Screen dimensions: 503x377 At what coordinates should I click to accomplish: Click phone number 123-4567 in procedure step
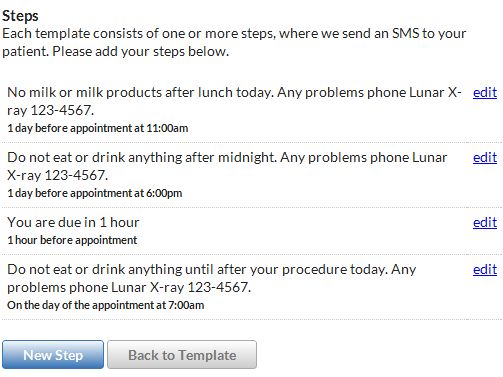pyautogui.click(x=219, y=287)
